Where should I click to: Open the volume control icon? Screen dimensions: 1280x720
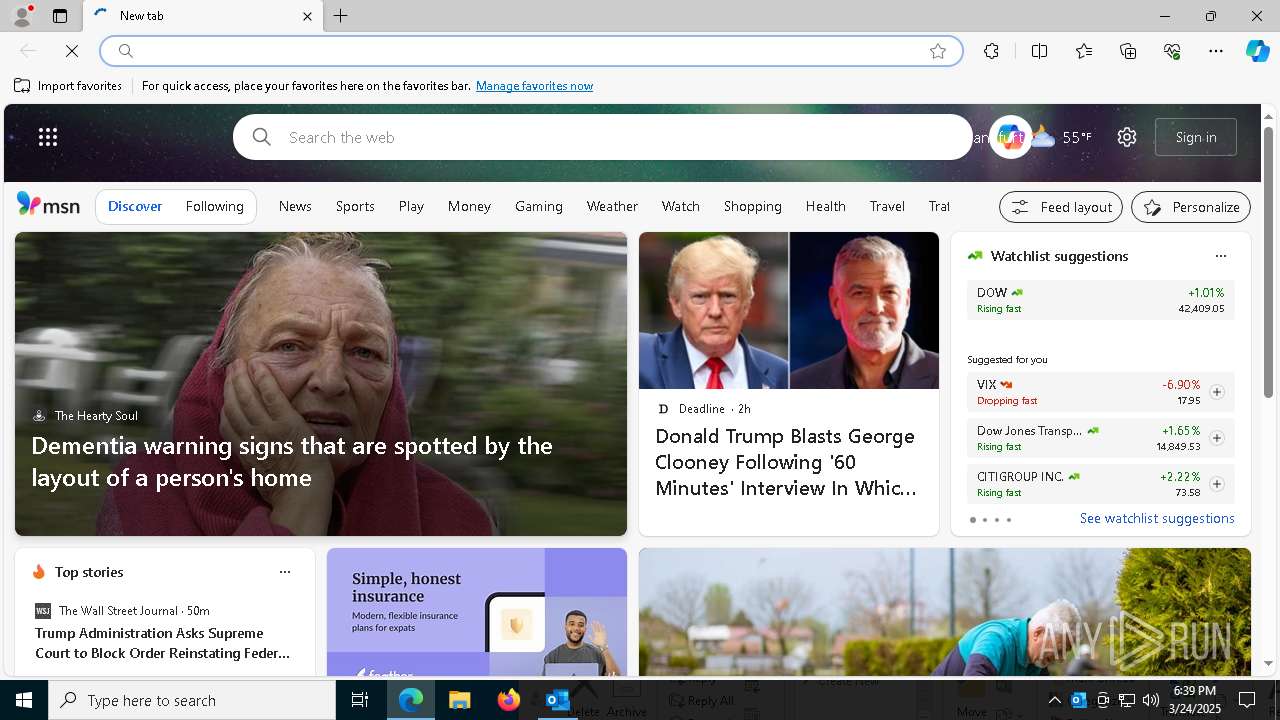pyautogui.click(x=1150, y=700)
